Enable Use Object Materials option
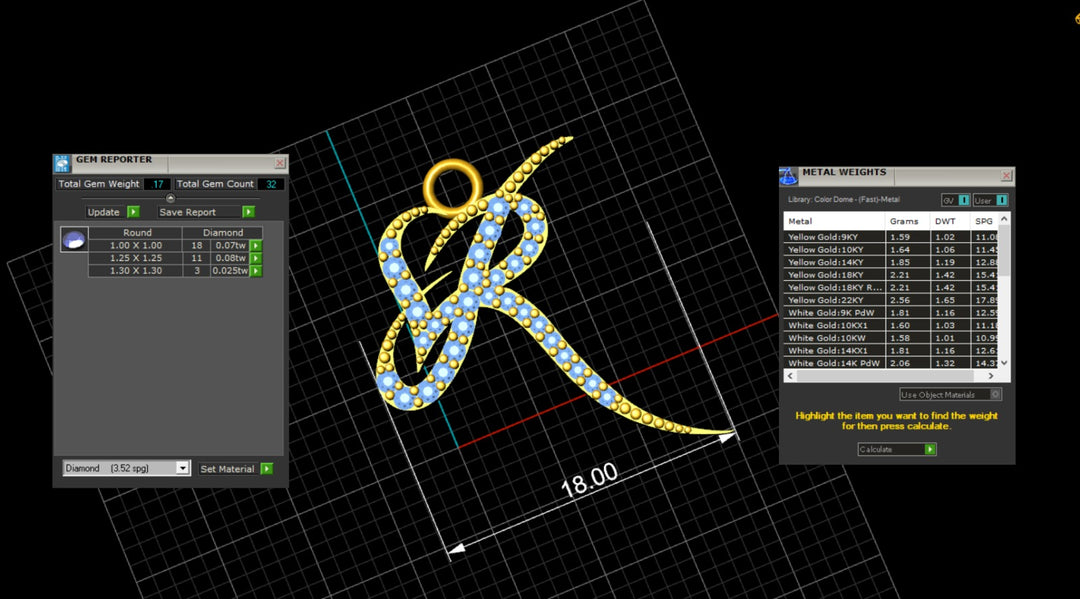Image resolution: width=1080 pixels, height=599 pixels. [x=995, y=395]
